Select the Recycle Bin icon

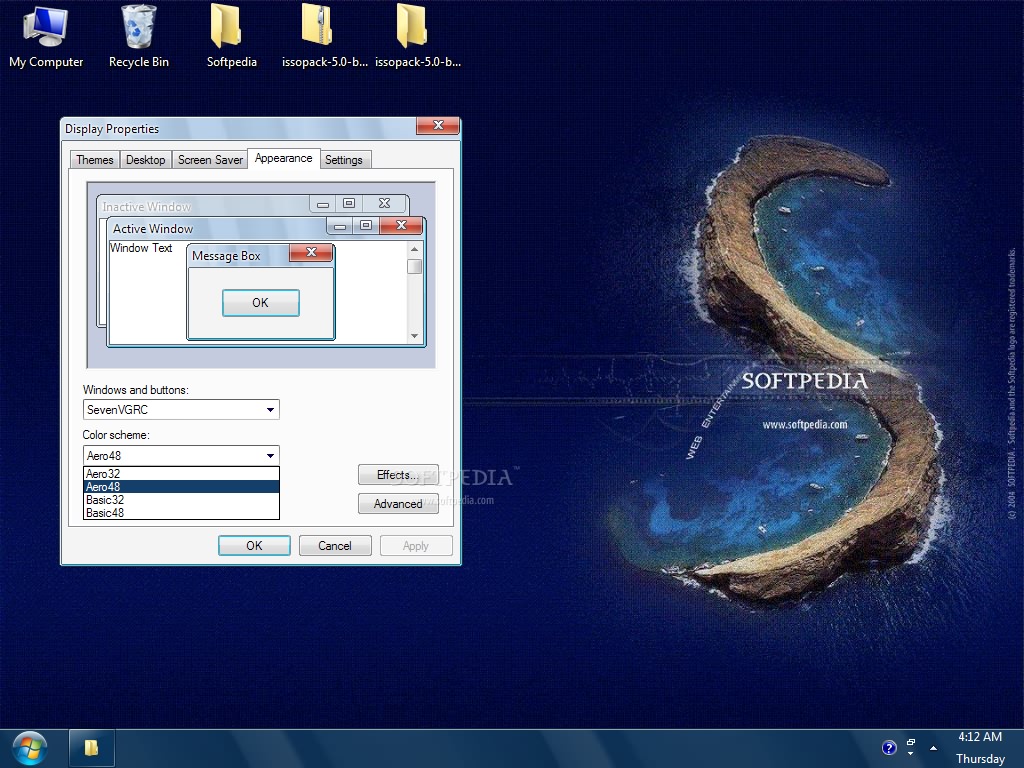coord(138,36)
